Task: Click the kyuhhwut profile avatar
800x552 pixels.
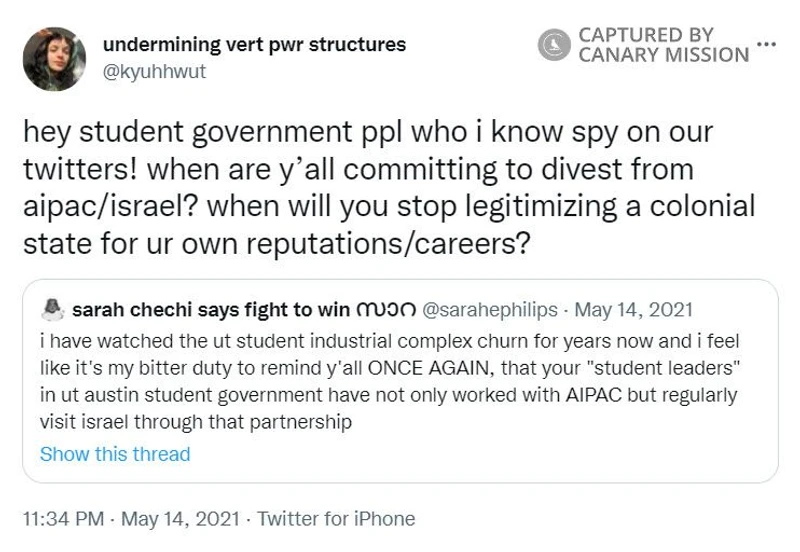Action: 54,59
